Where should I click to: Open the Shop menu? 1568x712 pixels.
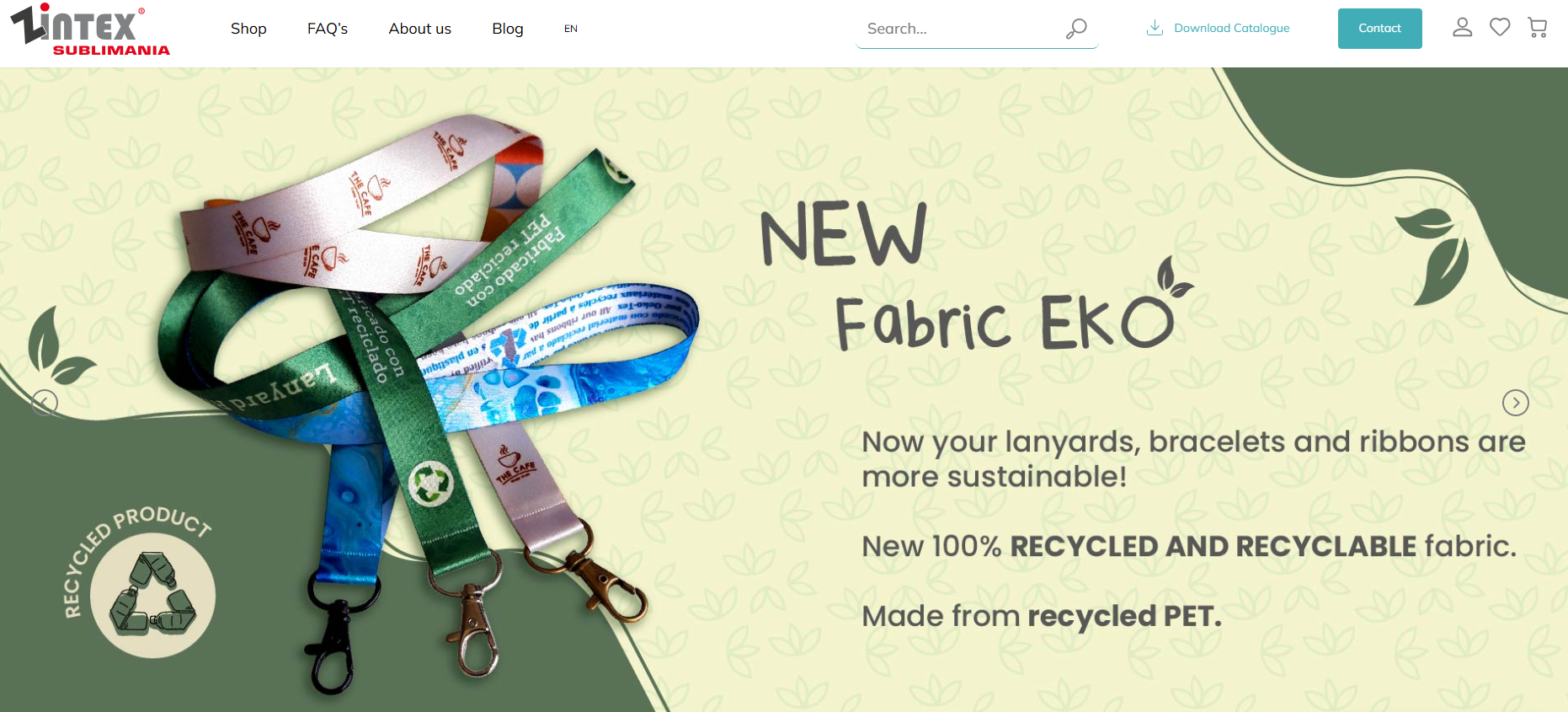(248, 29)
